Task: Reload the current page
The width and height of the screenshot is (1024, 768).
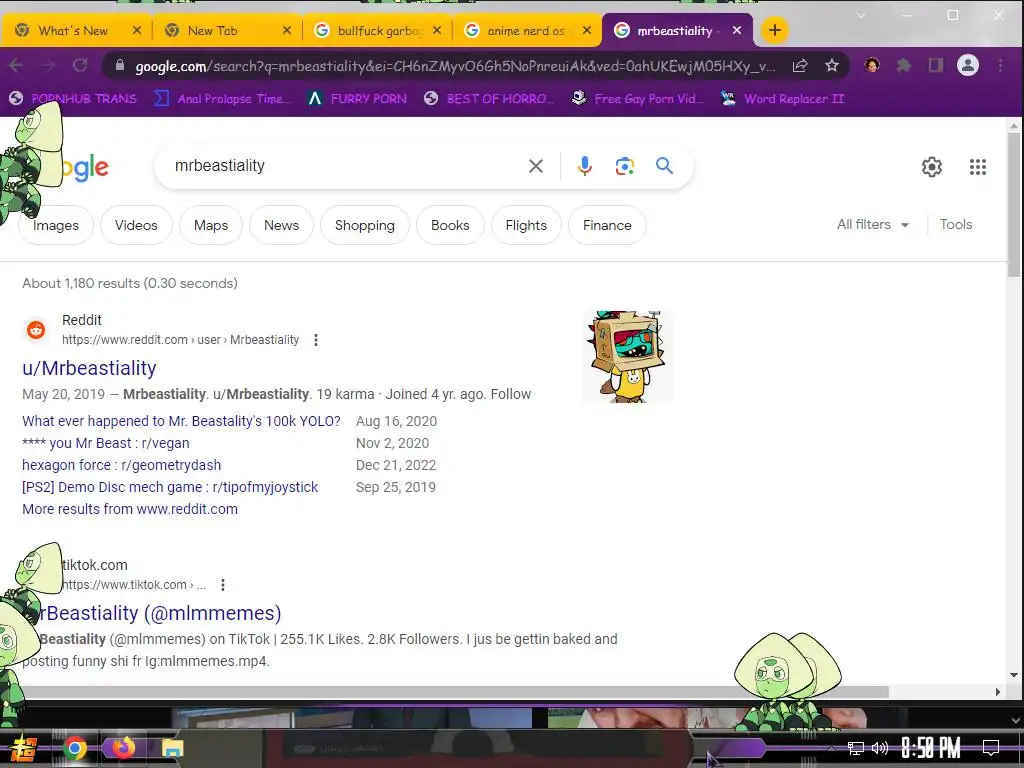Action: (x=80, y=65)
